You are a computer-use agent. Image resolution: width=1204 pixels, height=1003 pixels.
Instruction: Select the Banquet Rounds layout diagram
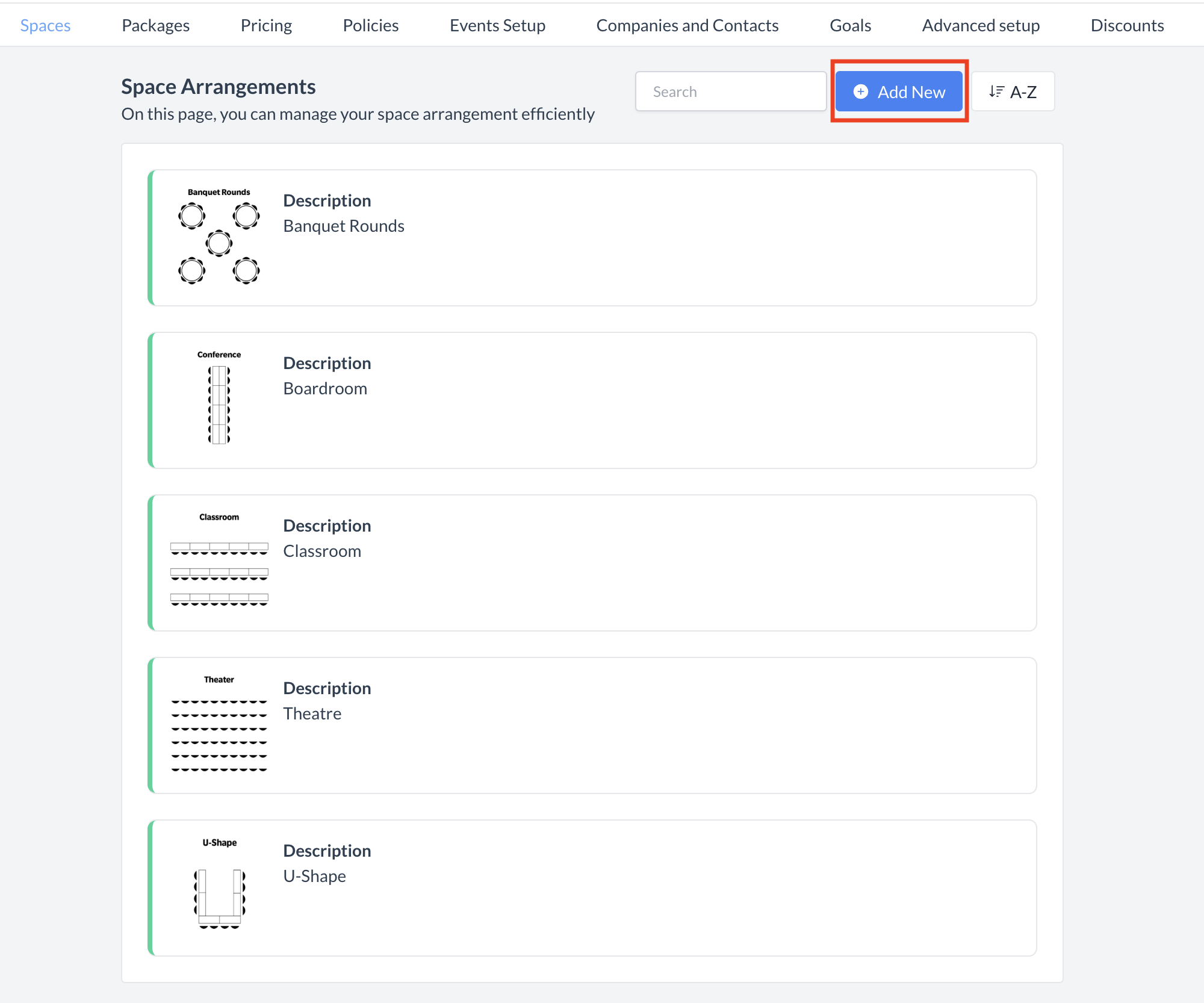tap(219, 241)
